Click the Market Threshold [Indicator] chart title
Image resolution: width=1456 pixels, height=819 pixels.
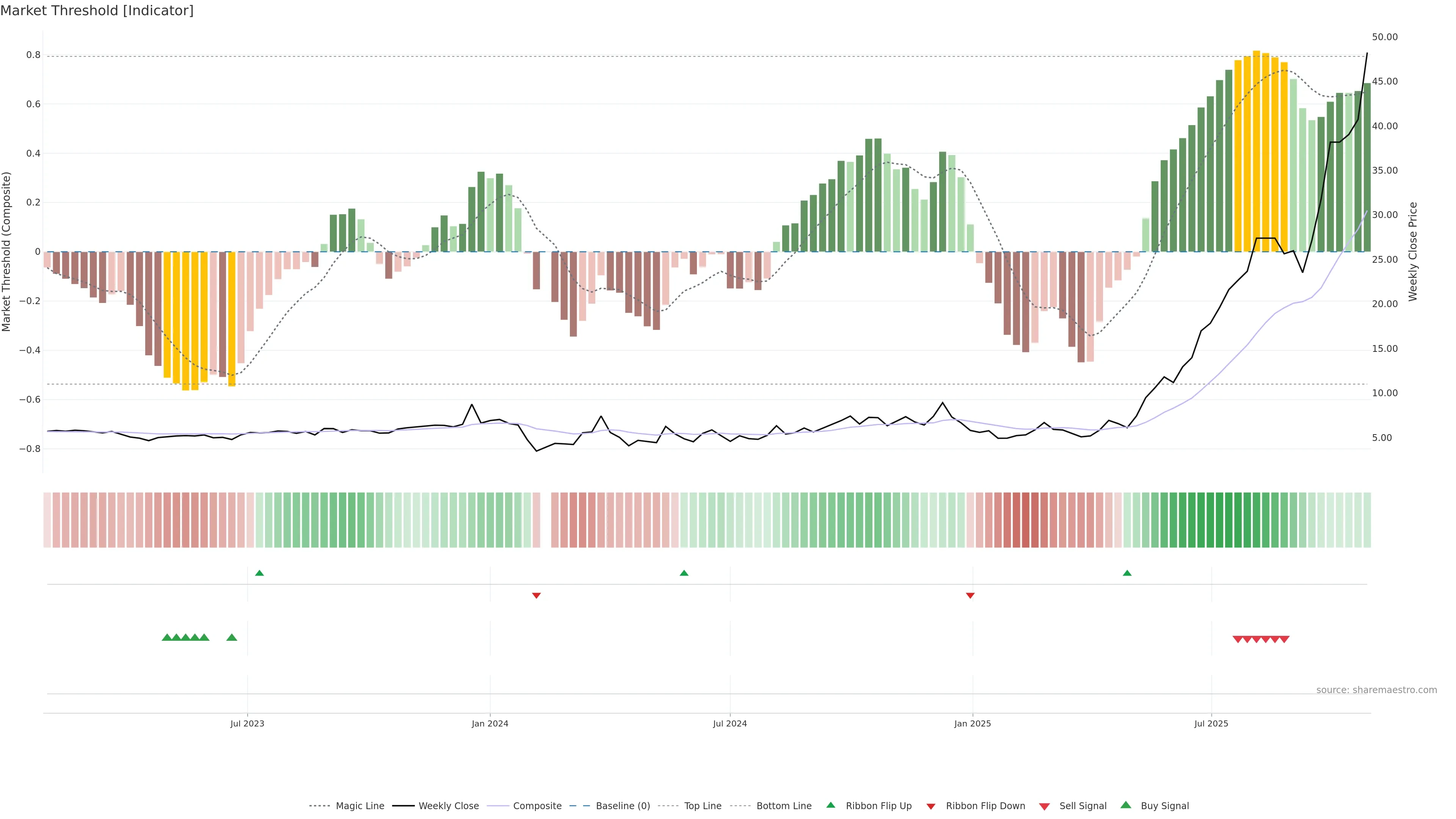click(97, 11)
